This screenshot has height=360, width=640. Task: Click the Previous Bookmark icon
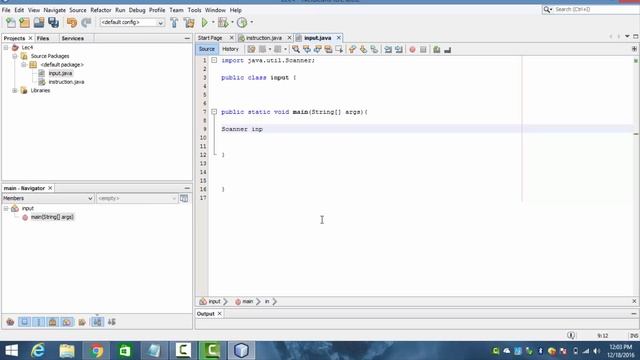click(353, 49)
